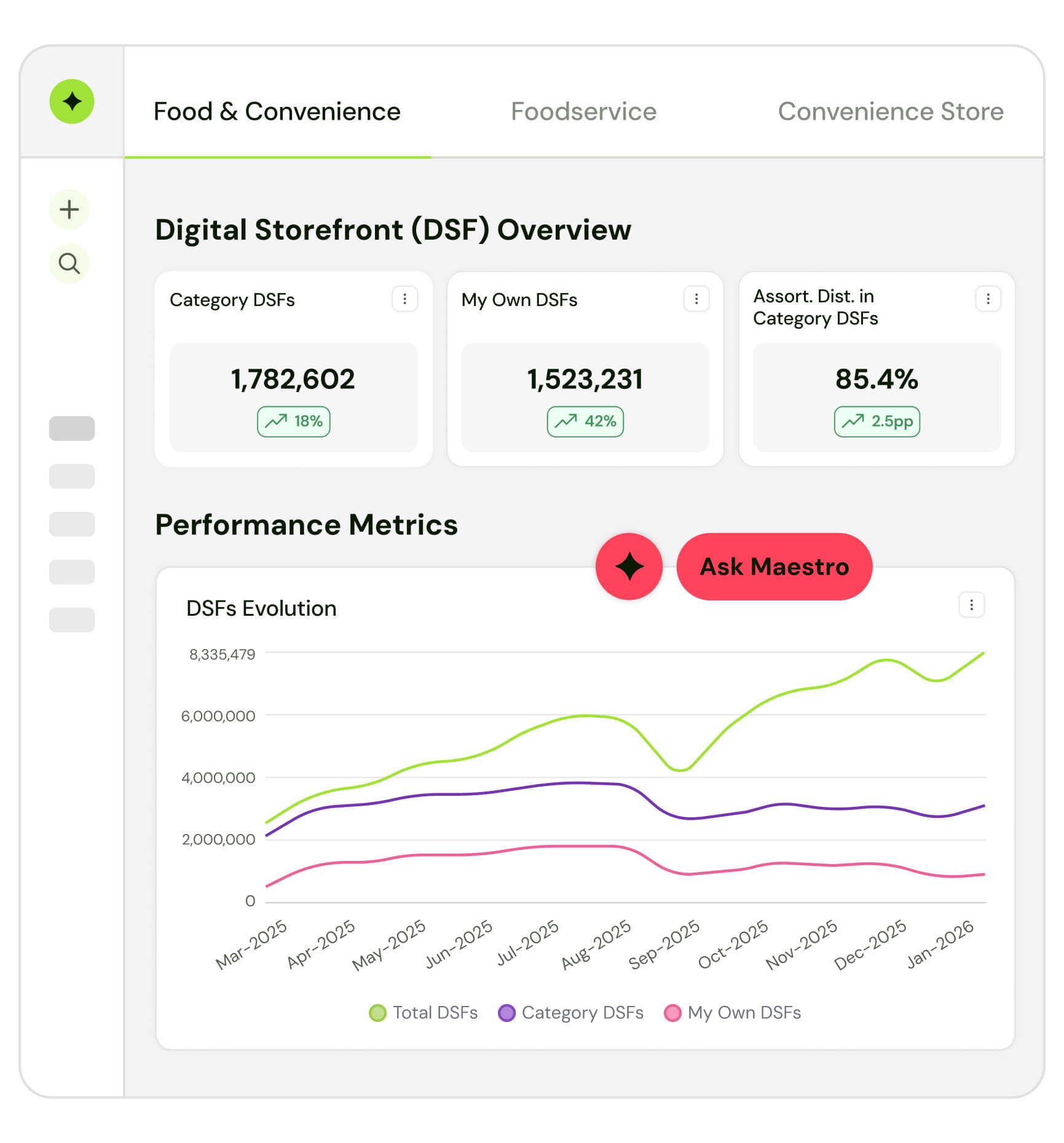
Task: Select the Food & Convenience tab
Action: point(277,112)
